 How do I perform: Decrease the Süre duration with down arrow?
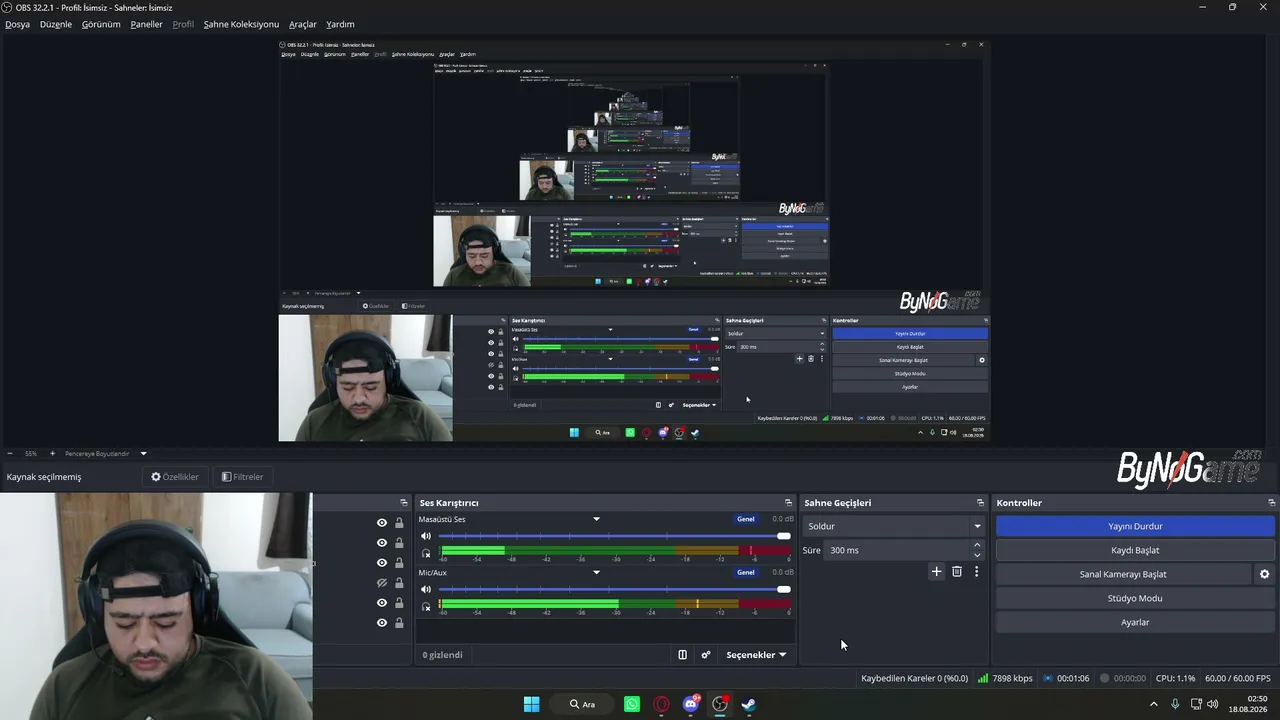[x=977, y=555]
